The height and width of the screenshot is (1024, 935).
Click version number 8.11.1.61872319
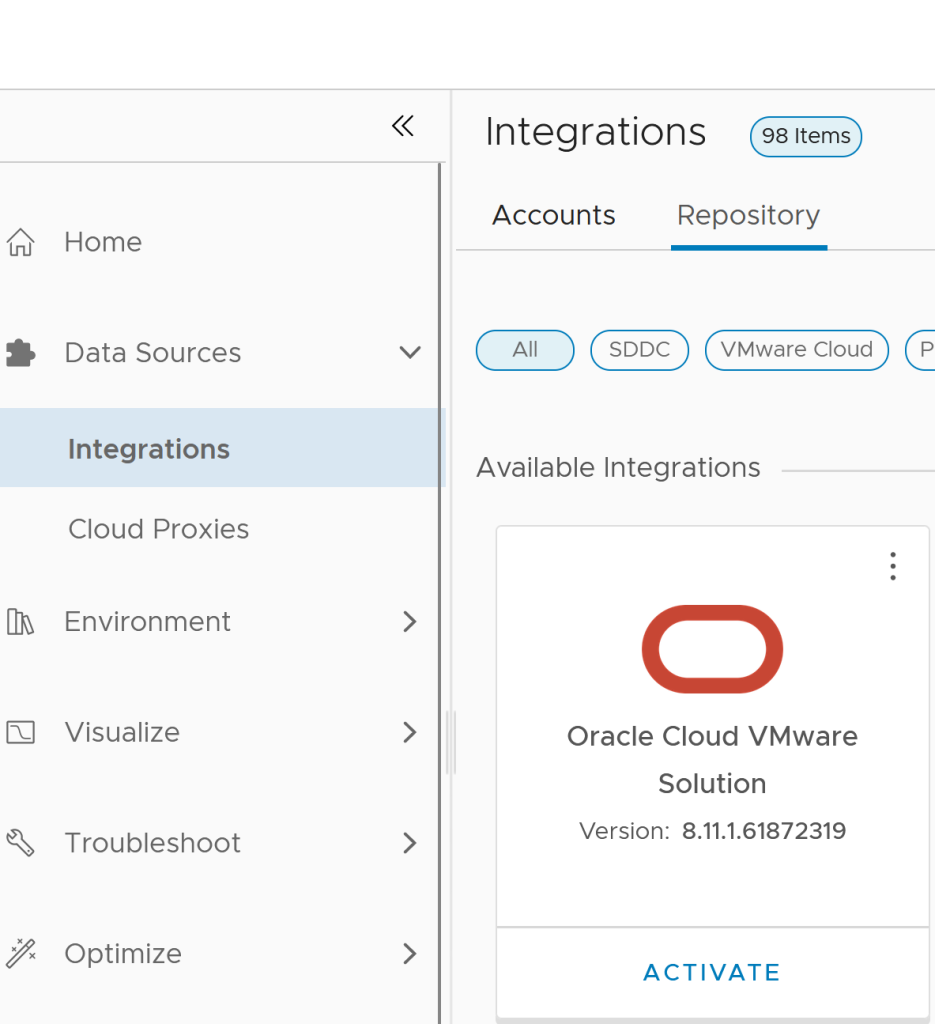(764, 831)
